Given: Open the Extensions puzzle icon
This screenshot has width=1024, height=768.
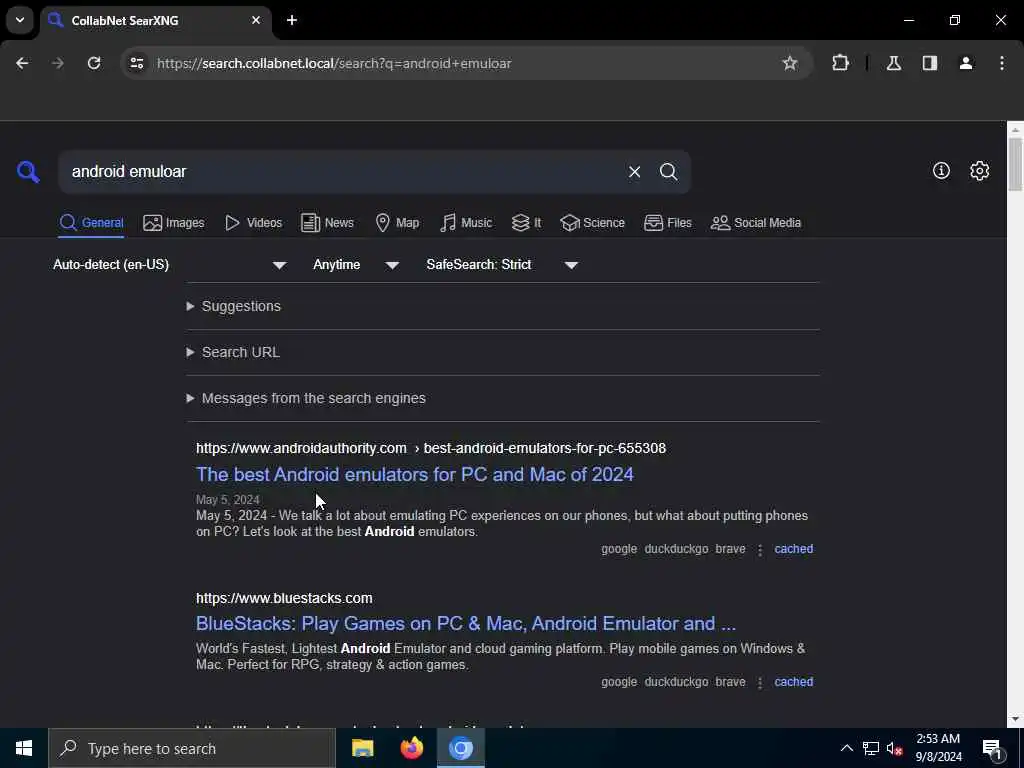Looking at the screenshot, I should tap(840, 63).
